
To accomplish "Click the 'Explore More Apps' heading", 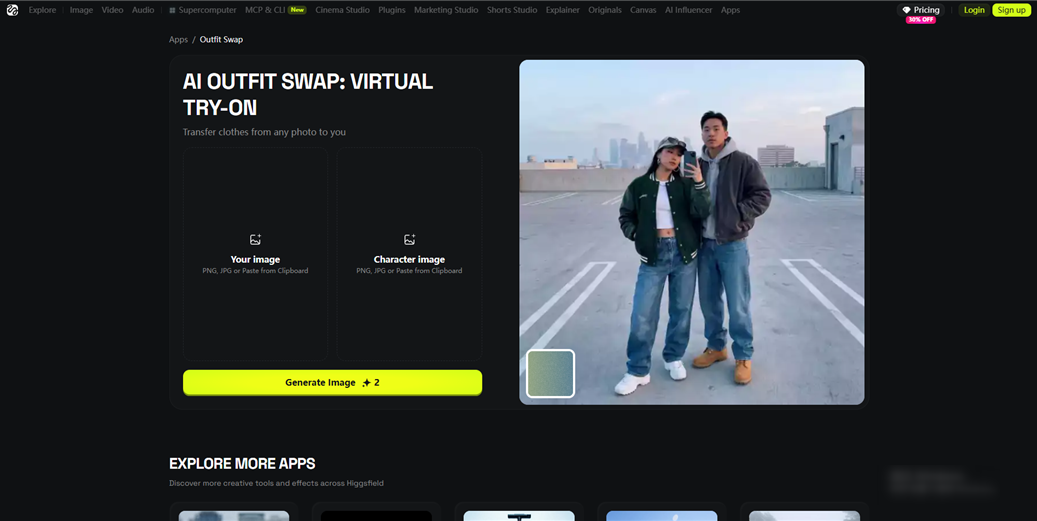I will [242, 463].
